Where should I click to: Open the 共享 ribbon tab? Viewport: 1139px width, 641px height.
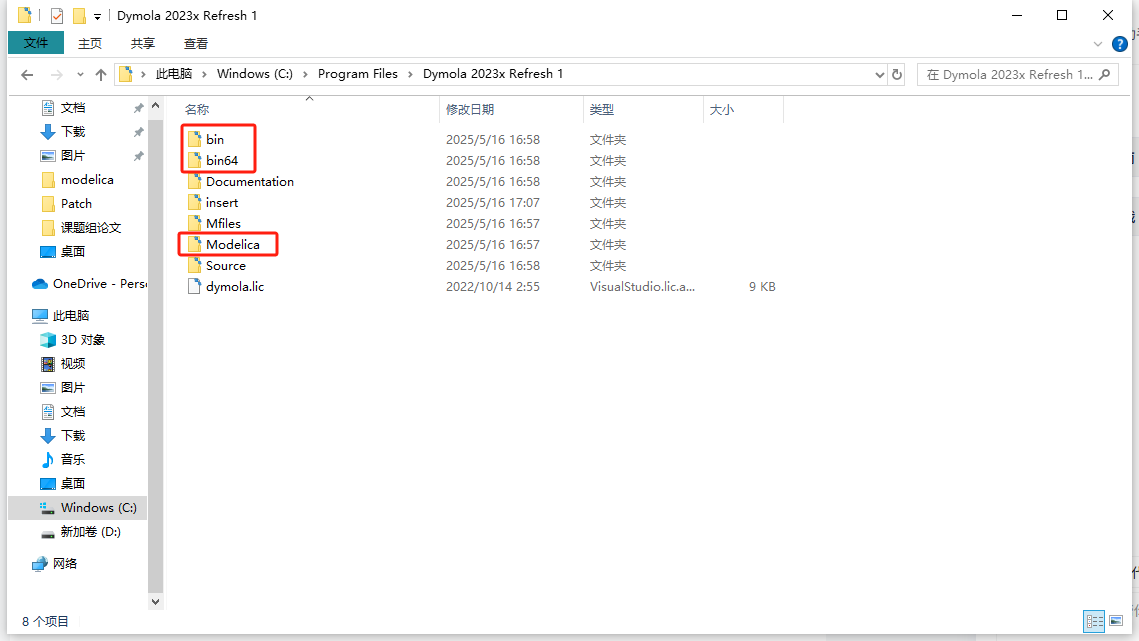pyautogui.click(x=142, y=44)
